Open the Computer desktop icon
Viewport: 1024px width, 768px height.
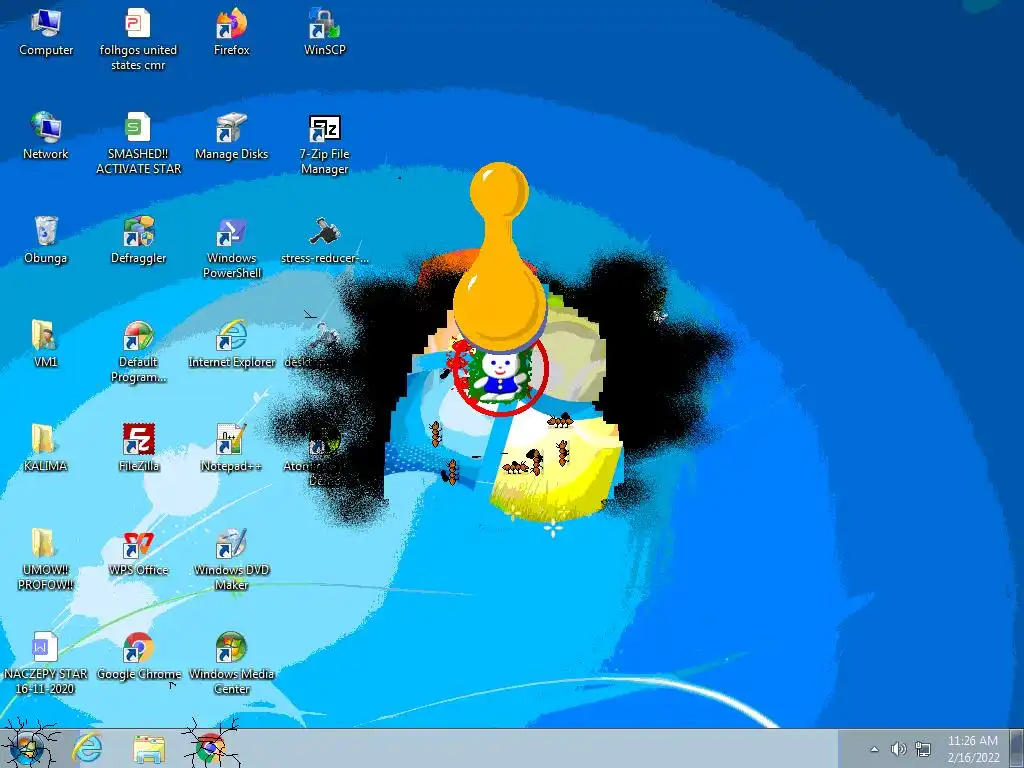coord(46,33)
